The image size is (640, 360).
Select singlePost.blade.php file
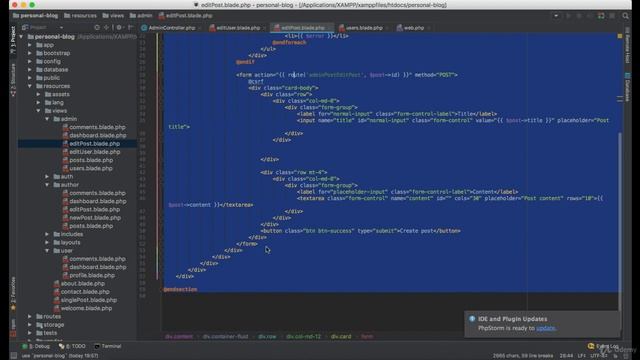coord(85,300)
